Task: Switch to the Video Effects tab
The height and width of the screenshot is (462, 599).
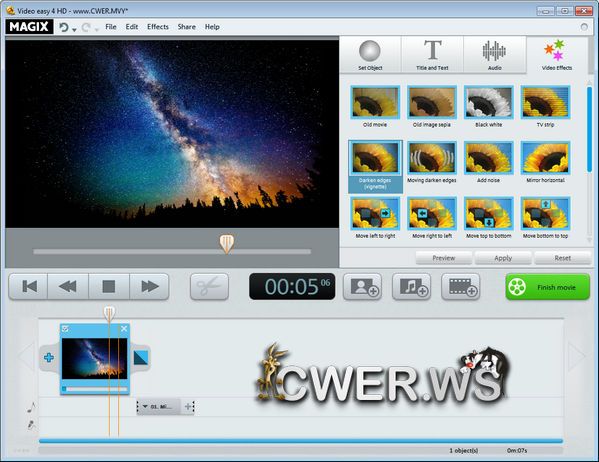Action: [x=557, y=55]
